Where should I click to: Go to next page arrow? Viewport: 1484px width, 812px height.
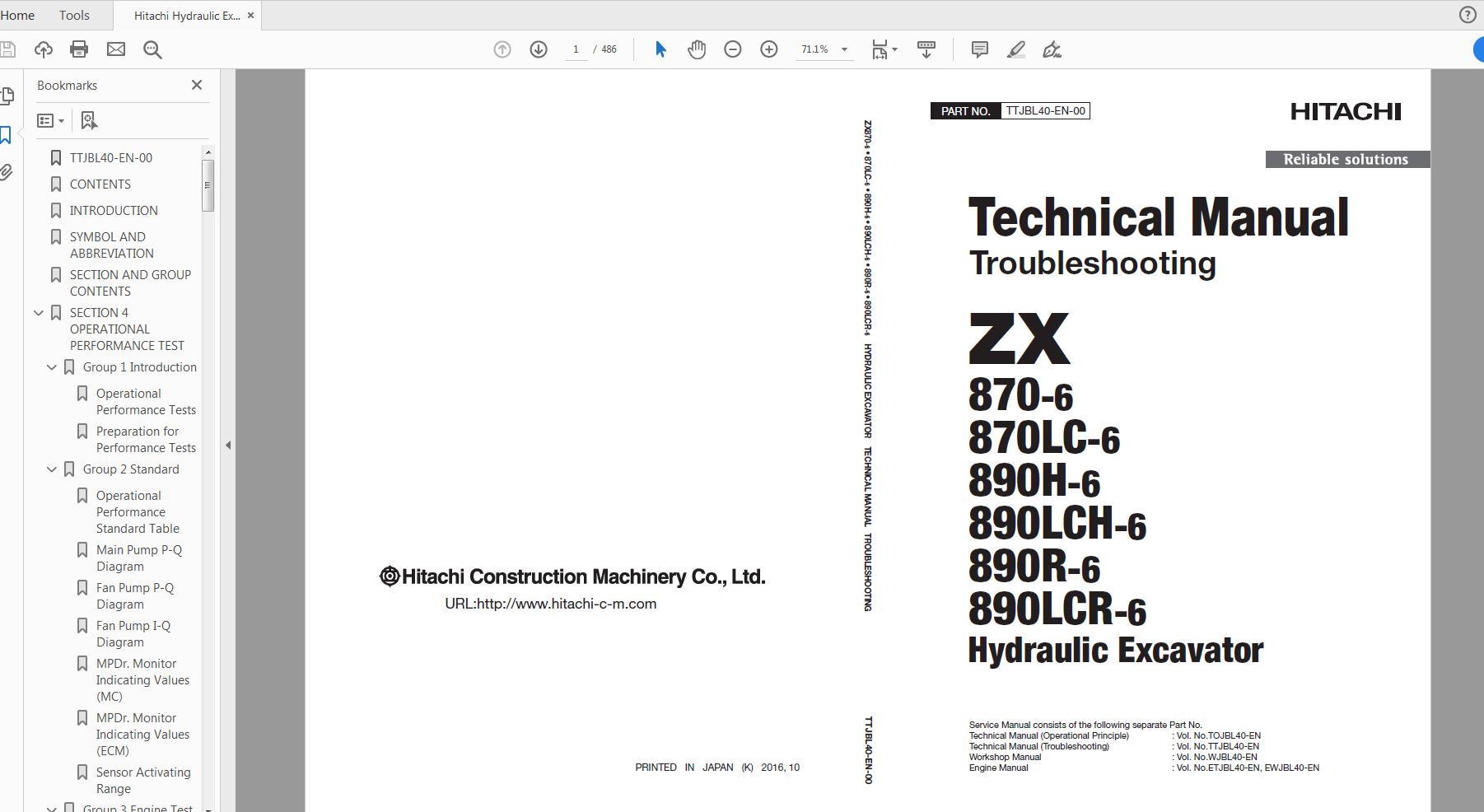click(x=539, y=49)
